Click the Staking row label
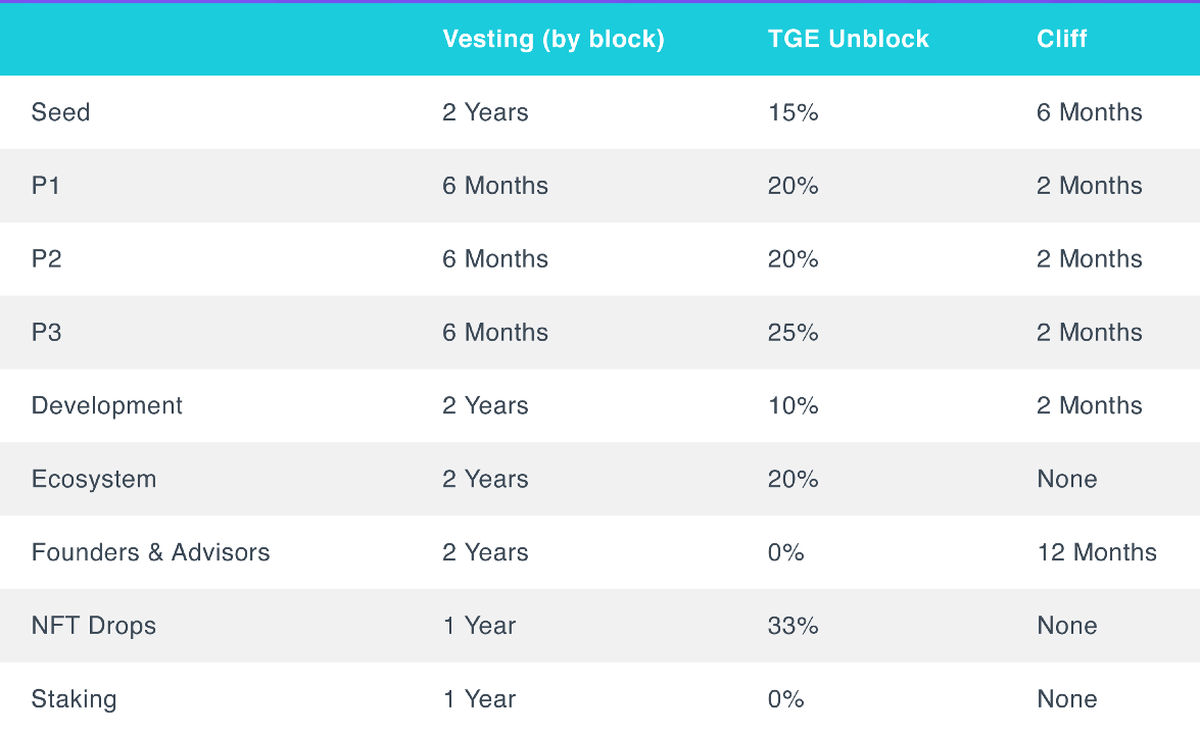 pos(74,699)
